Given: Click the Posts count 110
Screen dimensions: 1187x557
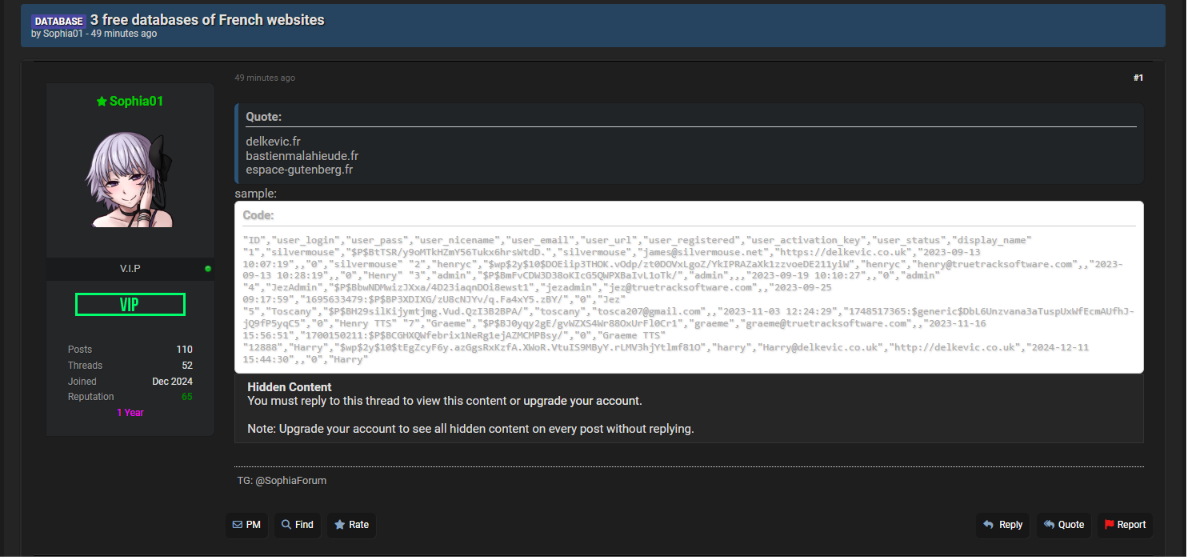Looking at the screenshot, I should (185, 350).
